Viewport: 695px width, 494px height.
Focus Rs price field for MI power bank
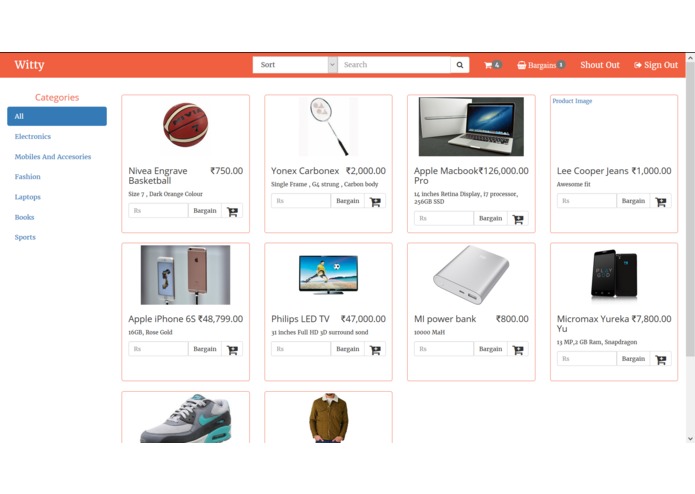(444, 349)
